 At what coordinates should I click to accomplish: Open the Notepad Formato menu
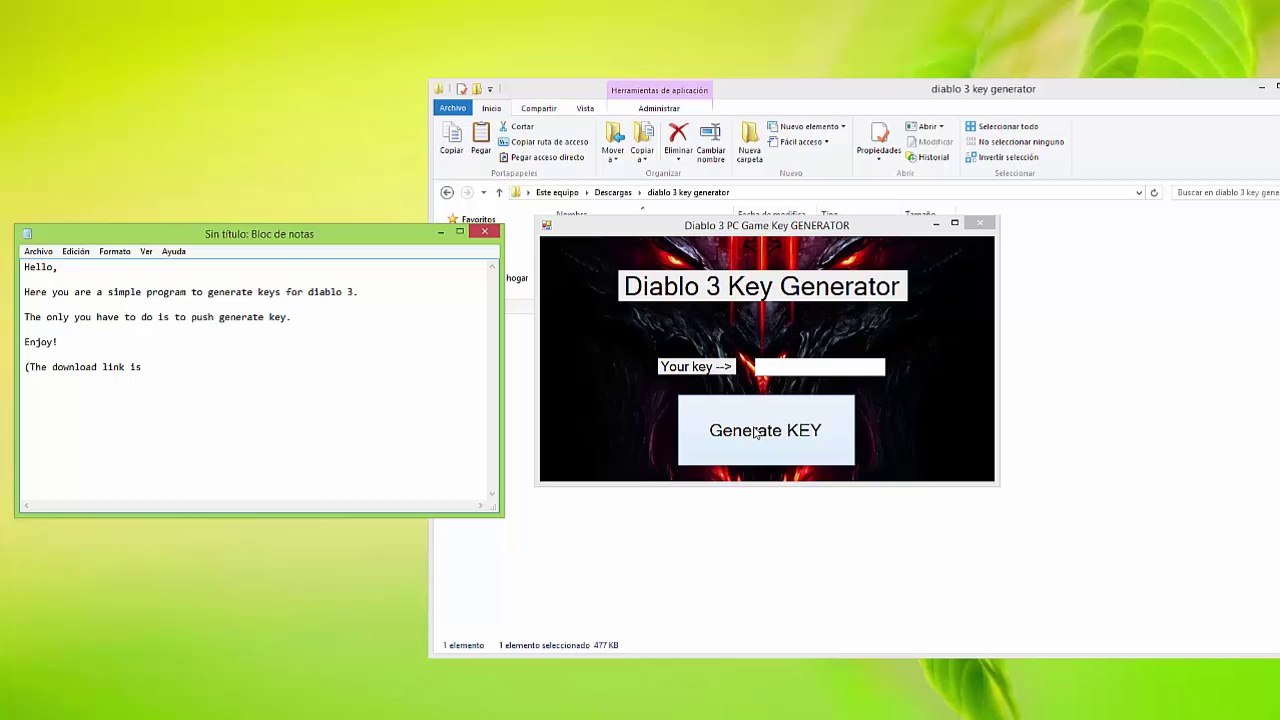pos(115,252)
